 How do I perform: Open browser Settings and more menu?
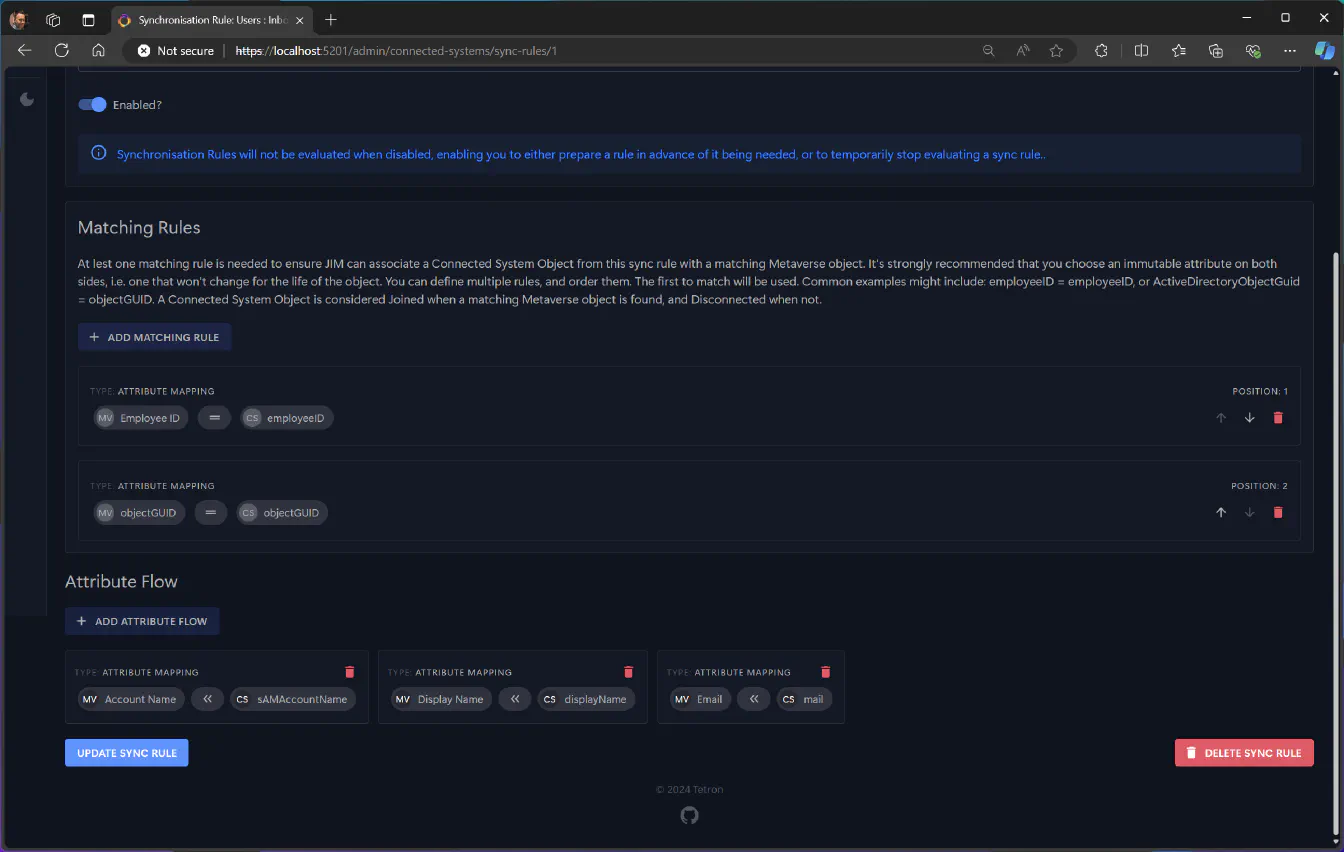click(1290, 51)
